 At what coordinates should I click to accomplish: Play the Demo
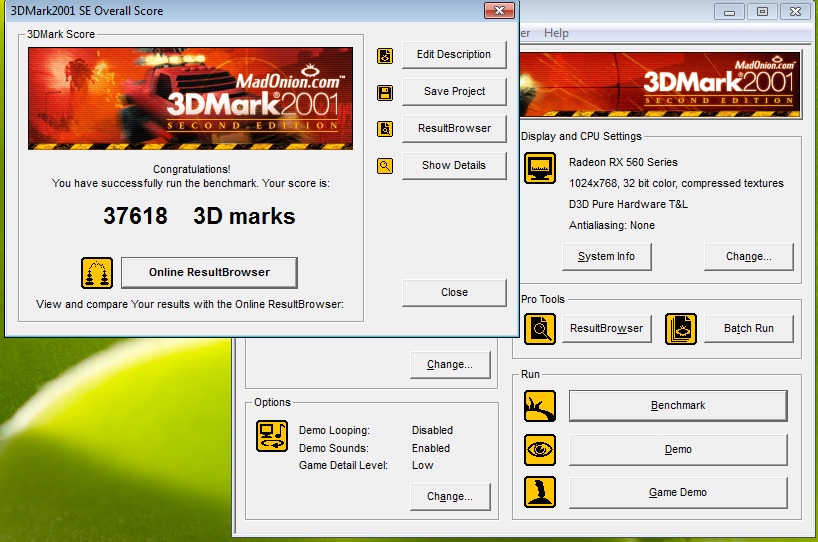pyautogui.click(x=678, y=450)
